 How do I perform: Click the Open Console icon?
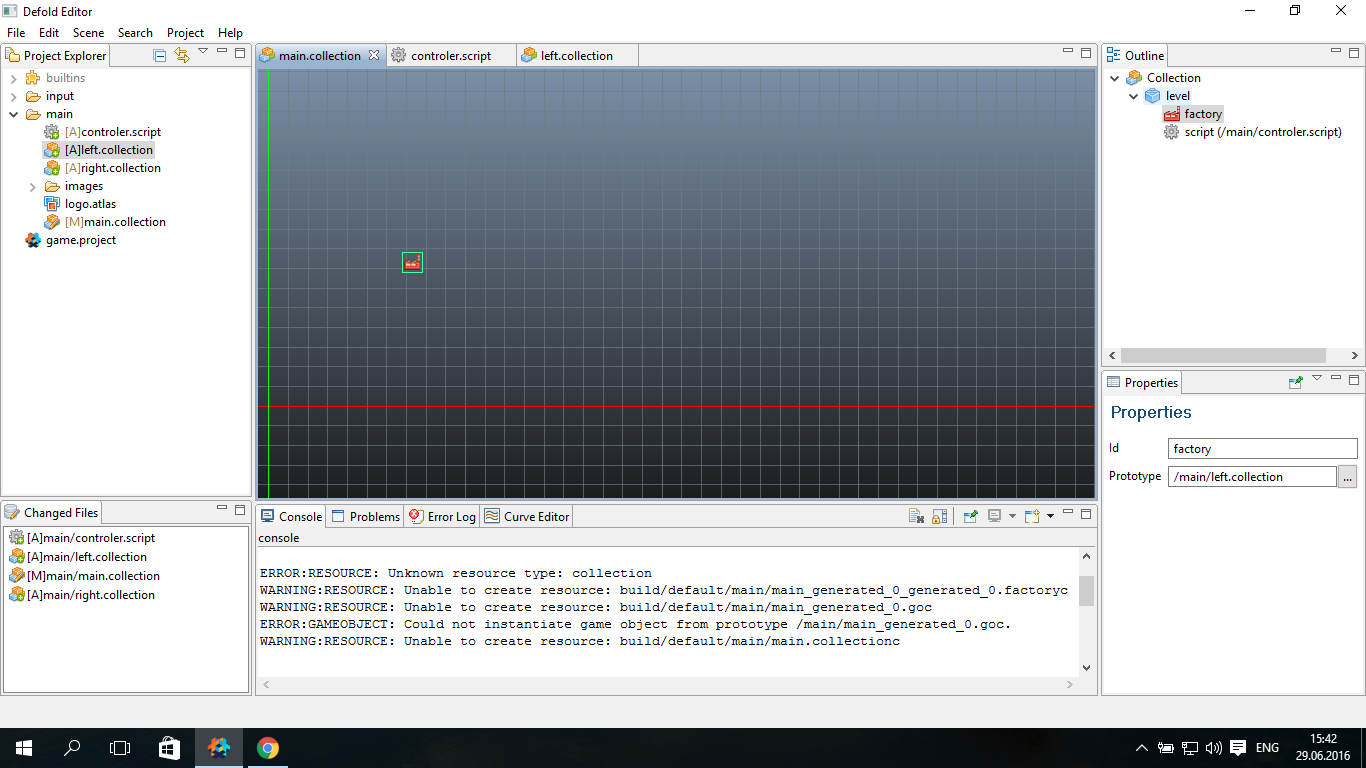point(1032,516)
